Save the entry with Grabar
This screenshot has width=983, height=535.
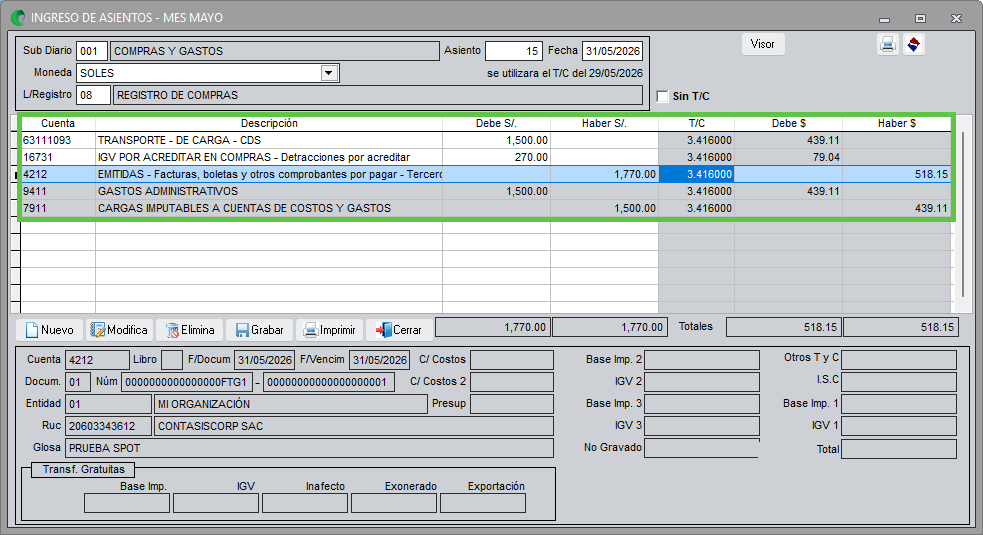coord(259,330)
